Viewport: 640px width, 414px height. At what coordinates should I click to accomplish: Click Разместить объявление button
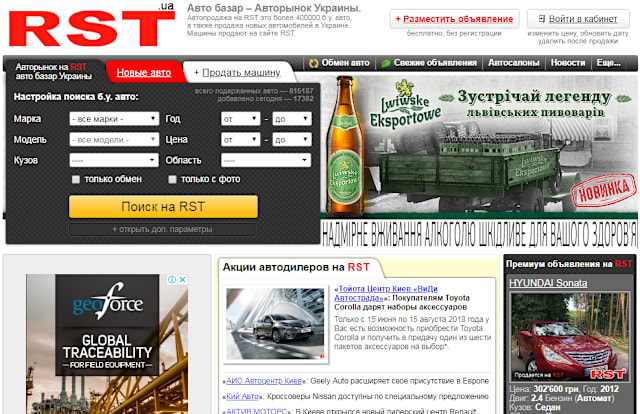click(454, 19)
